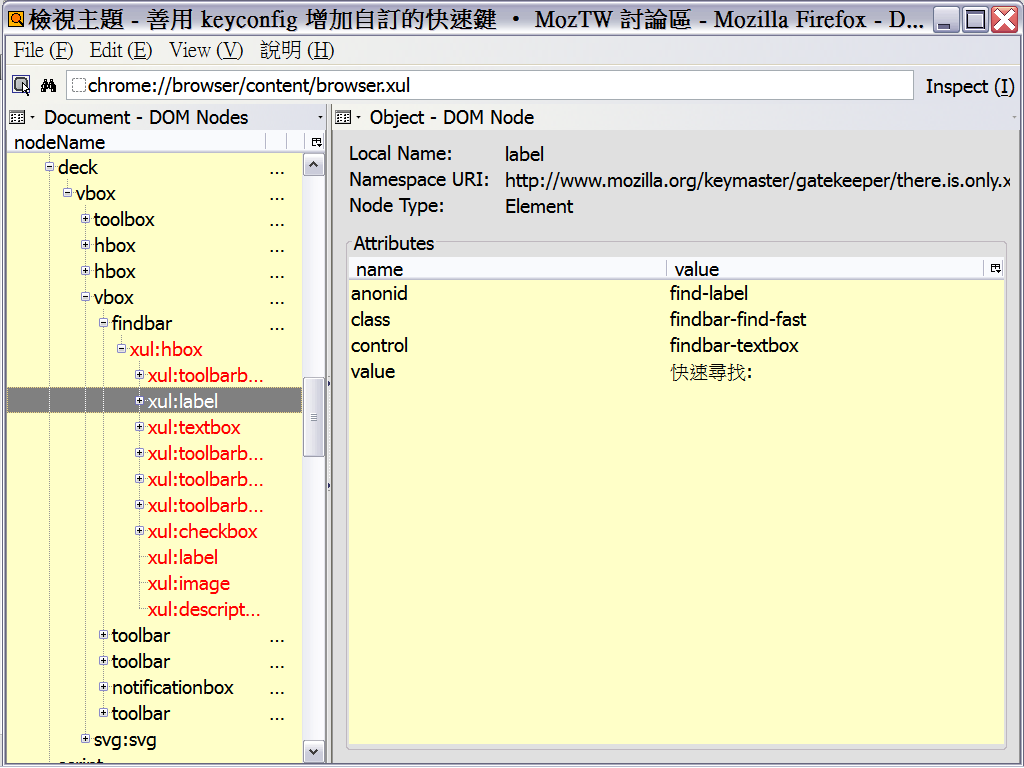This screenshot has height=768, width=1024.
Task: Click scroll-down arrow of DOM Nodes tree
Action: [x=313, y=752]
